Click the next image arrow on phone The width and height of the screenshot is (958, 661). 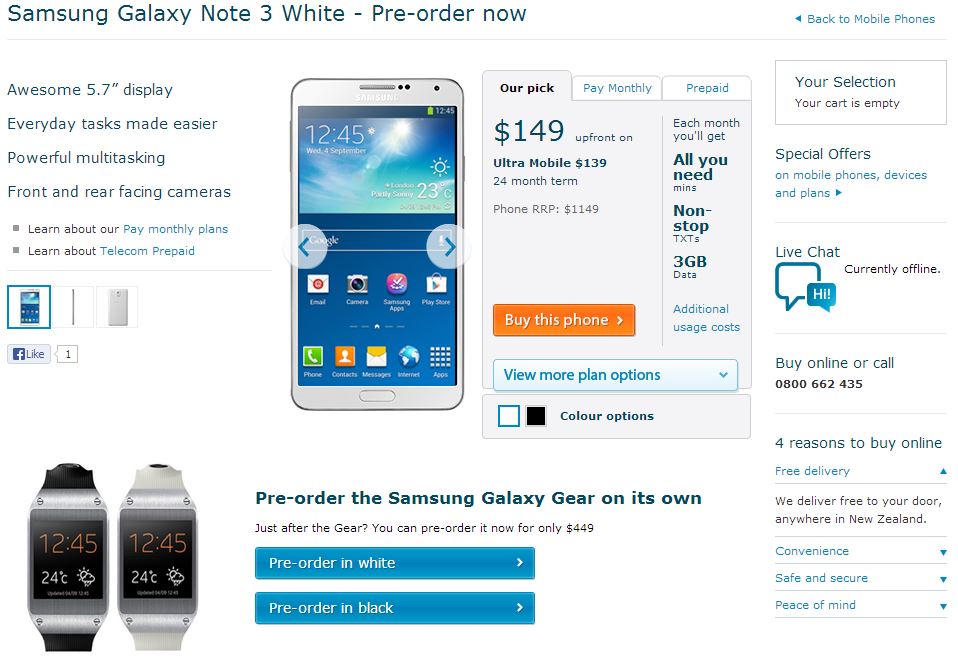pos(448,247)
